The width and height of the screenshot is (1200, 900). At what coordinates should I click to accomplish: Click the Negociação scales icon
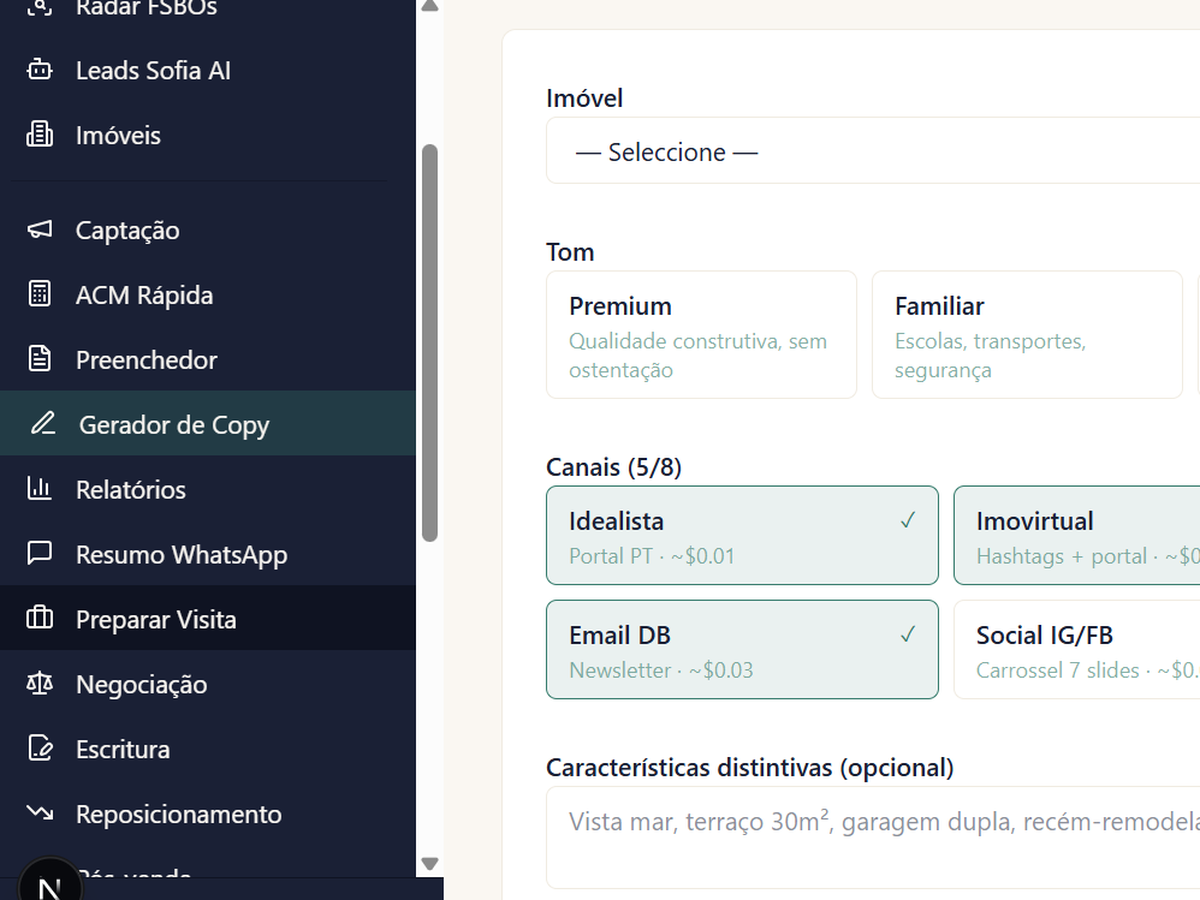39,684
